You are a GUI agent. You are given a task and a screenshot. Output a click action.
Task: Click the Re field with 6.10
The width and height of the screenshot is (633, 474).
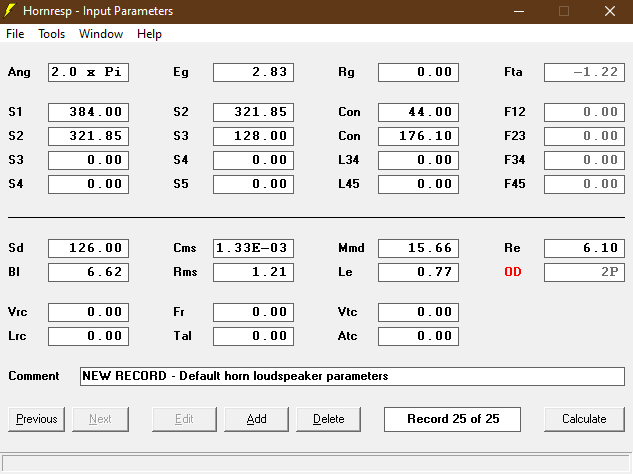[585, 248]
